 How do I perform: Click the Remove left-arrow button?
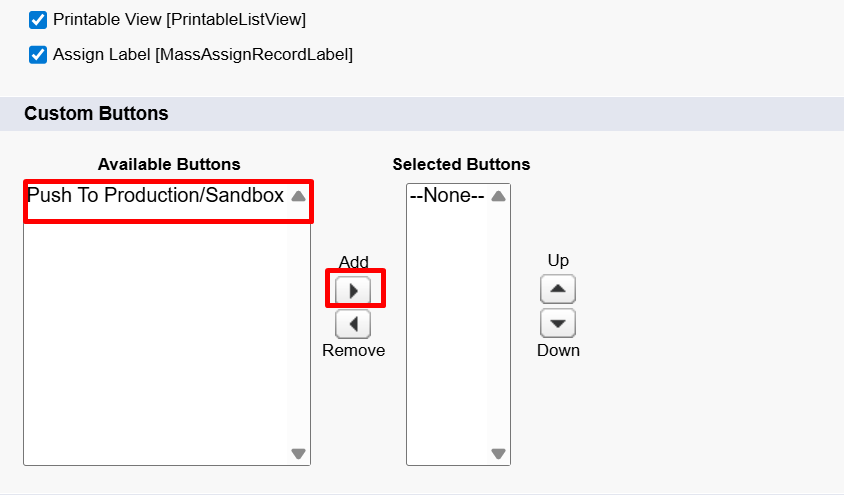353,324
